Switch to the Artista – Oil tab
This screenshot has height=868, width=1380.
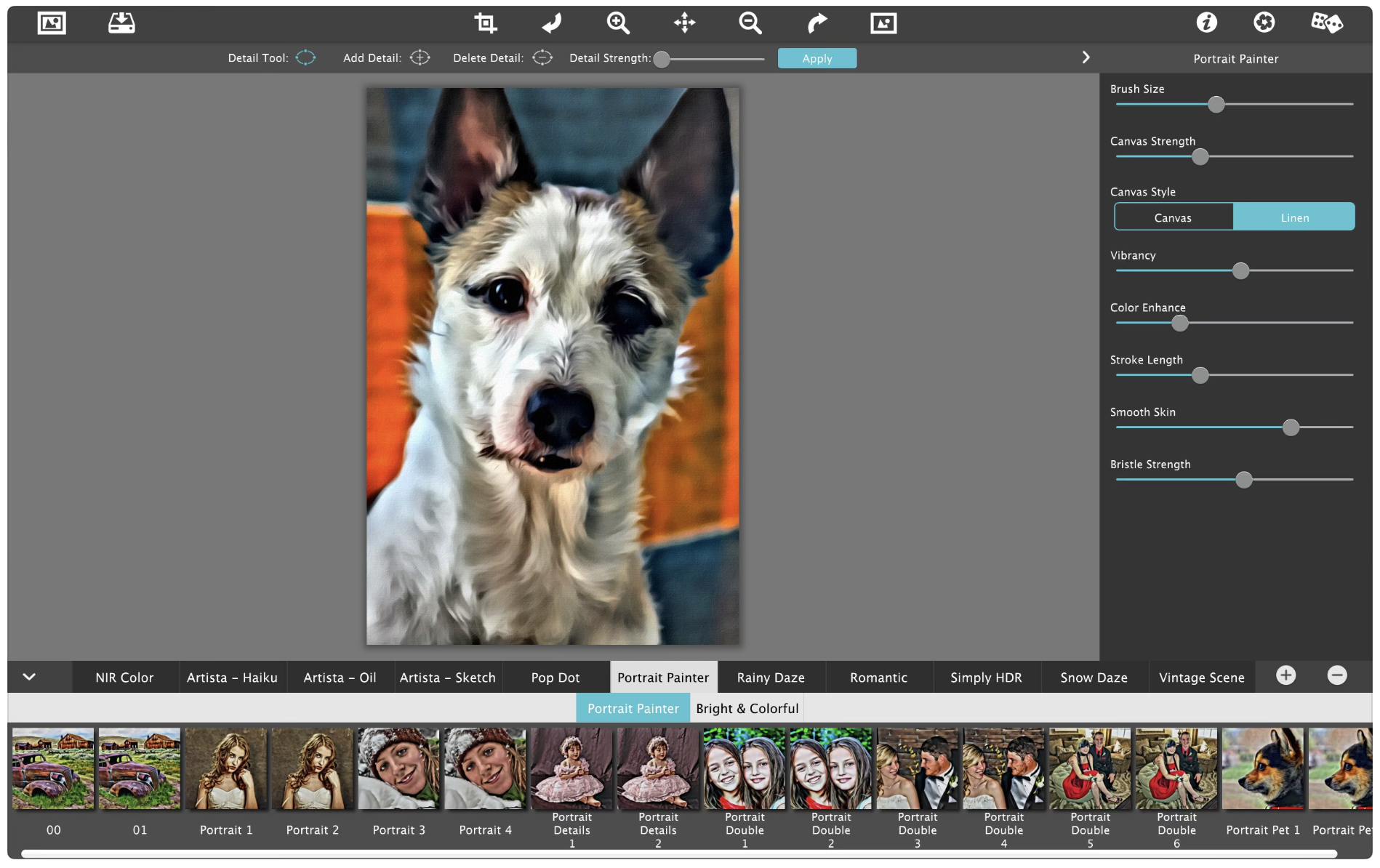(x=340, y=678)
